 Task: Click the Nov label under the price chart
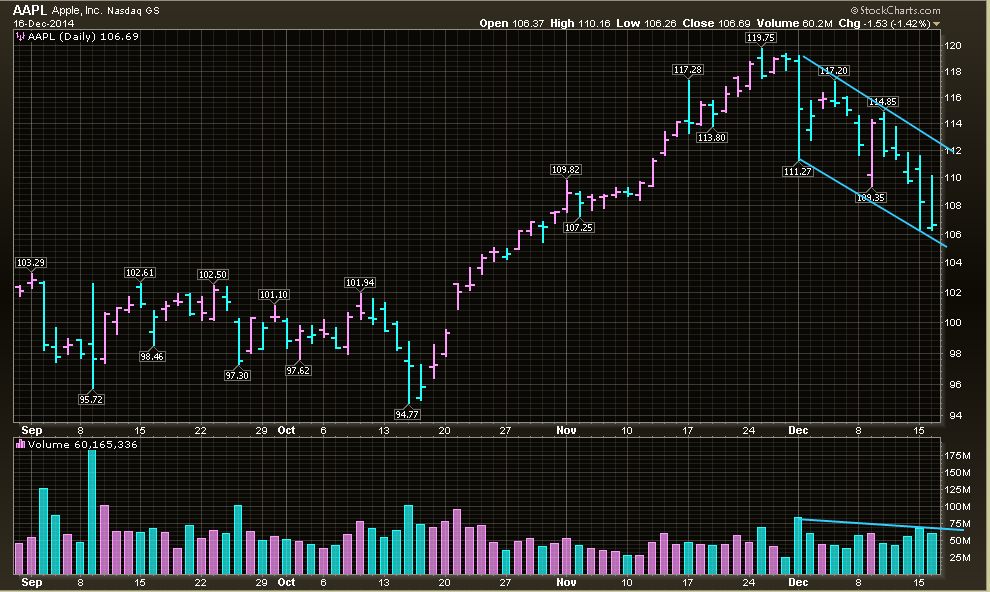point(566,430)
